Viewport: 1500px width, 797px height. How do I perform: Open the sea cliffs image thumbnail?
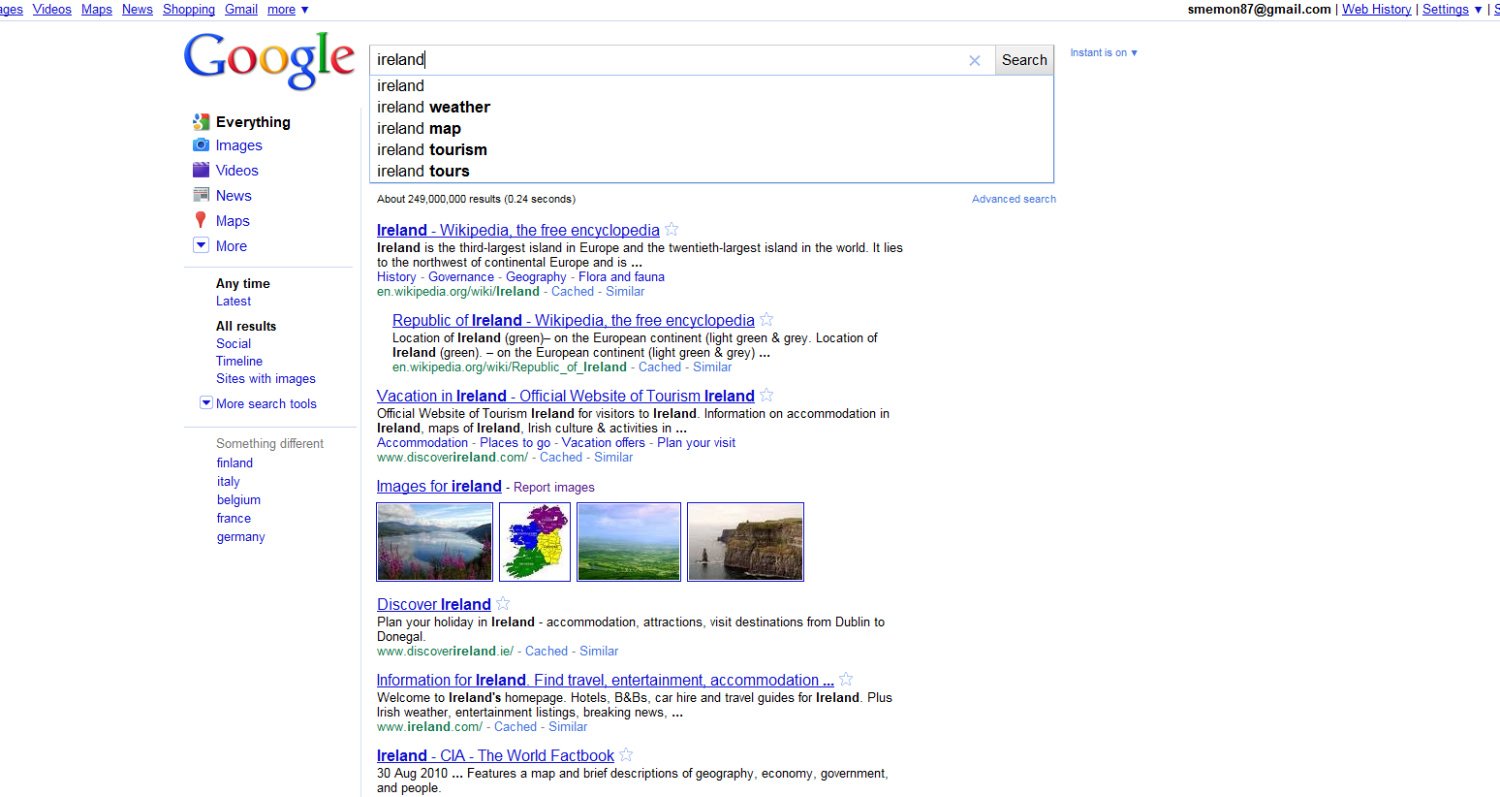click(x=746, y=542)
